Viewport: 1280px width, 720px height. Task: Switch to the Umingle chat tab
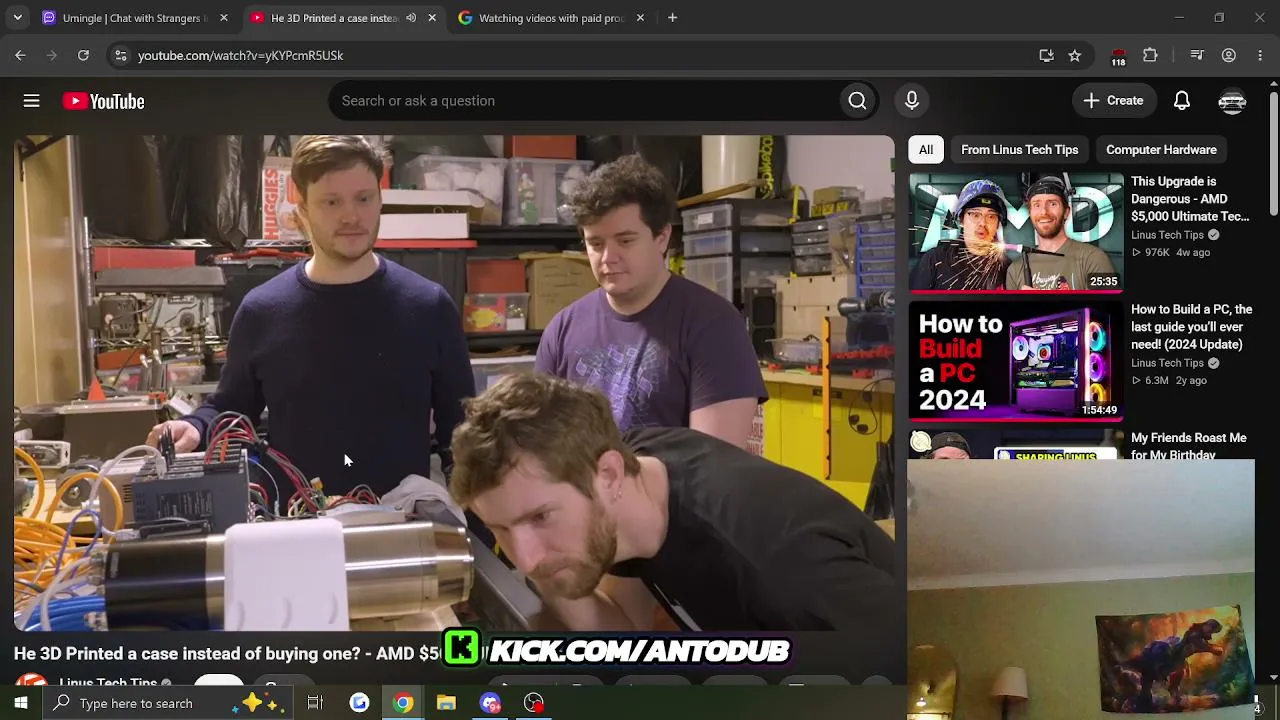(x=136, y=18)
